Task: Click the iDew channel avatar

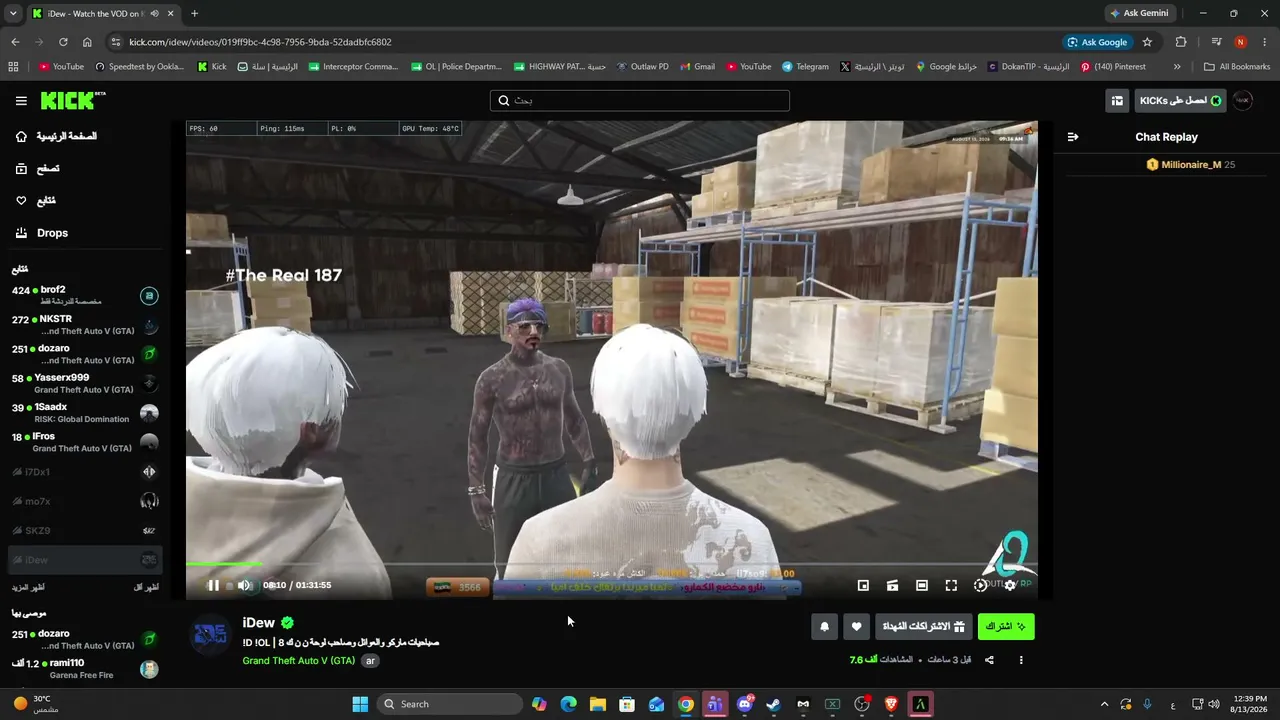Action: coord(210,635)
